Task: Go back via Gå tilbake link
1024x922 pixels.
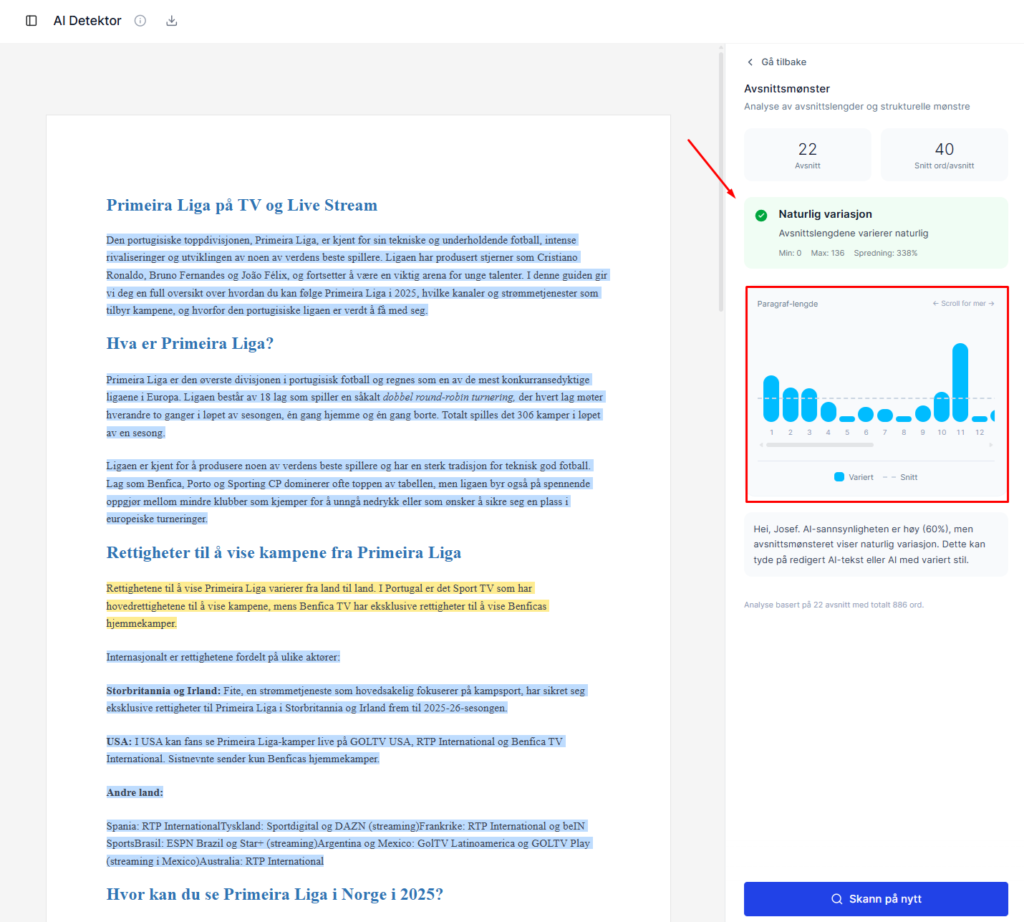Action: 783,62
